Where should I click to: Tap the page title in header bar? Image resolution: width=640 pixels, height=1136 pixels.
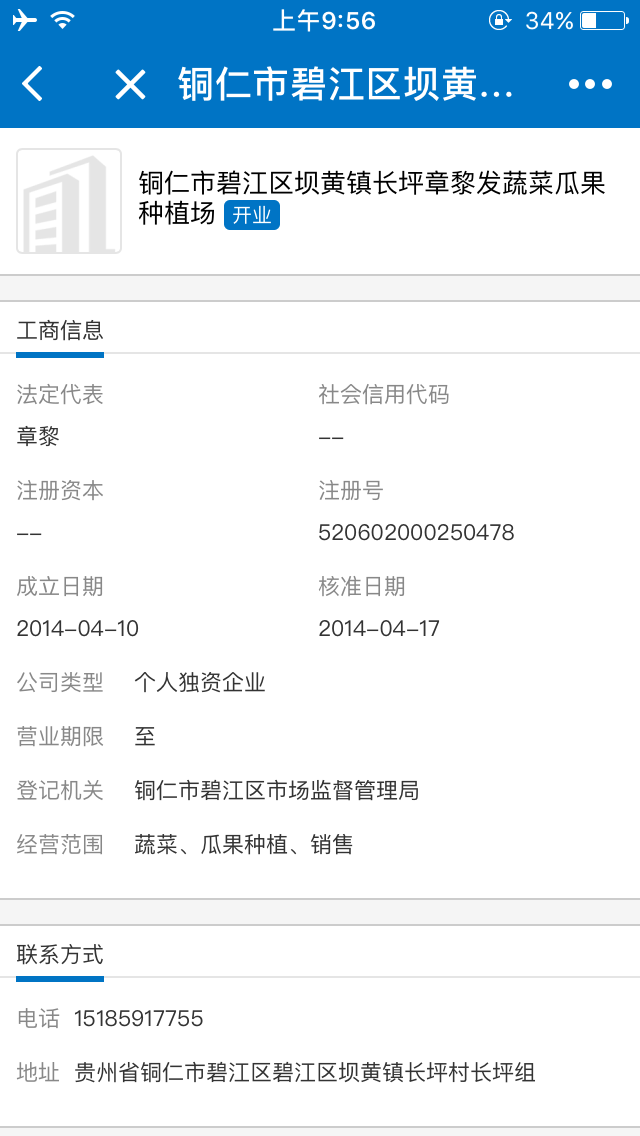(x=345, y=85)
